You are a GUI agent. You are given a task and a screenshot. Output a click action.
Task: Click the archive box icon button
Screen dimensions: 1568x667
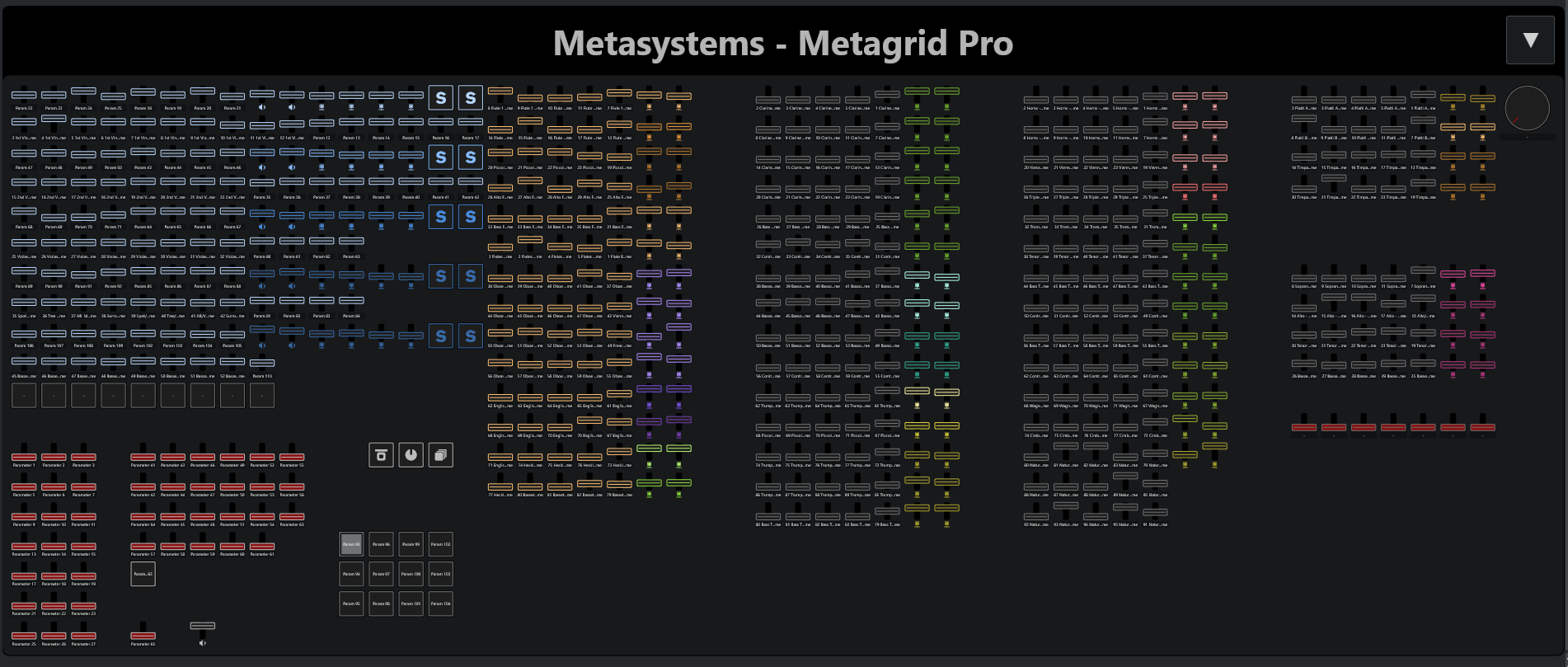click(x=381, y=455)
